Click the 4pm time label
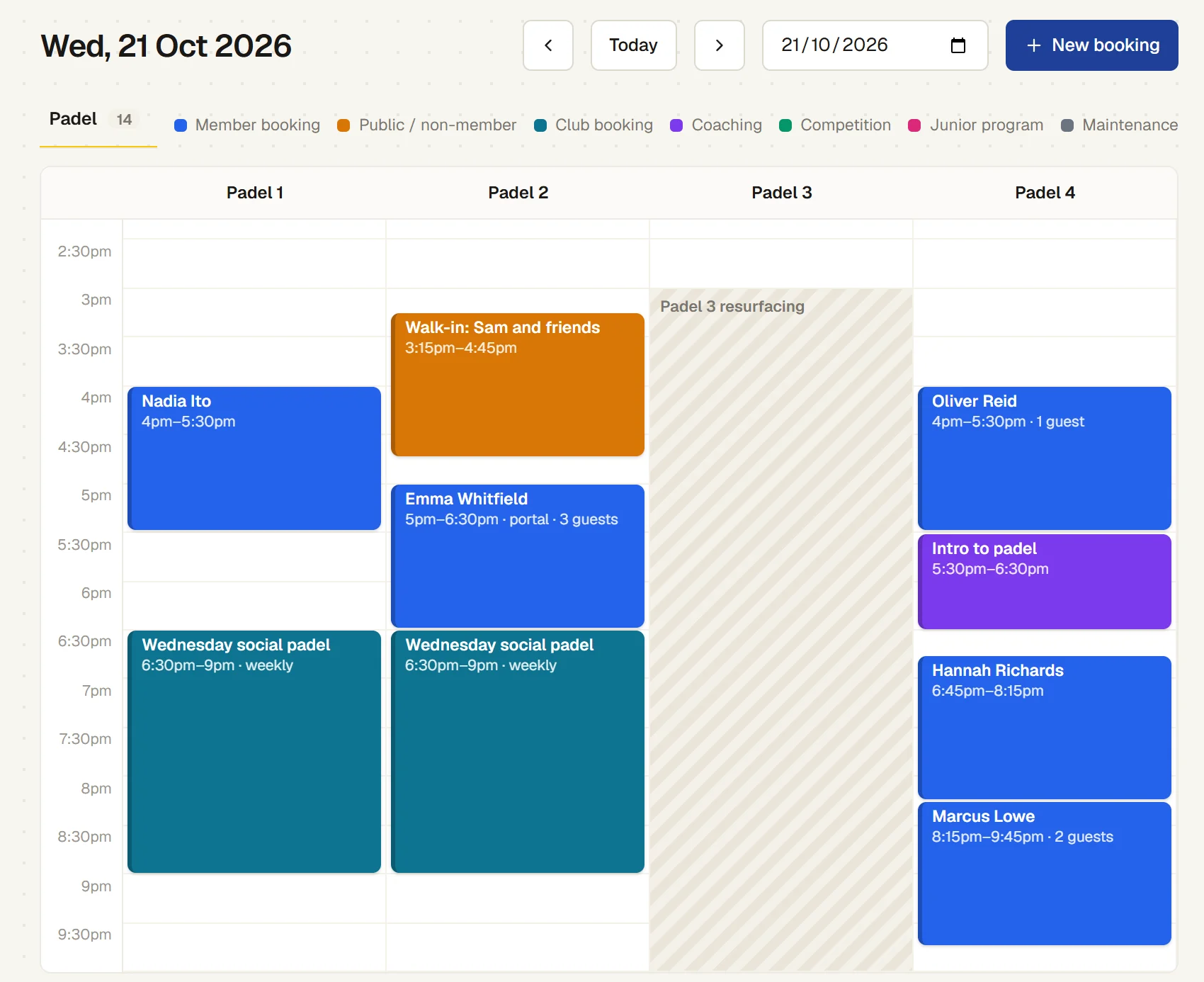Viewport: 1204px width, 982px height. [x=96, y=397]
